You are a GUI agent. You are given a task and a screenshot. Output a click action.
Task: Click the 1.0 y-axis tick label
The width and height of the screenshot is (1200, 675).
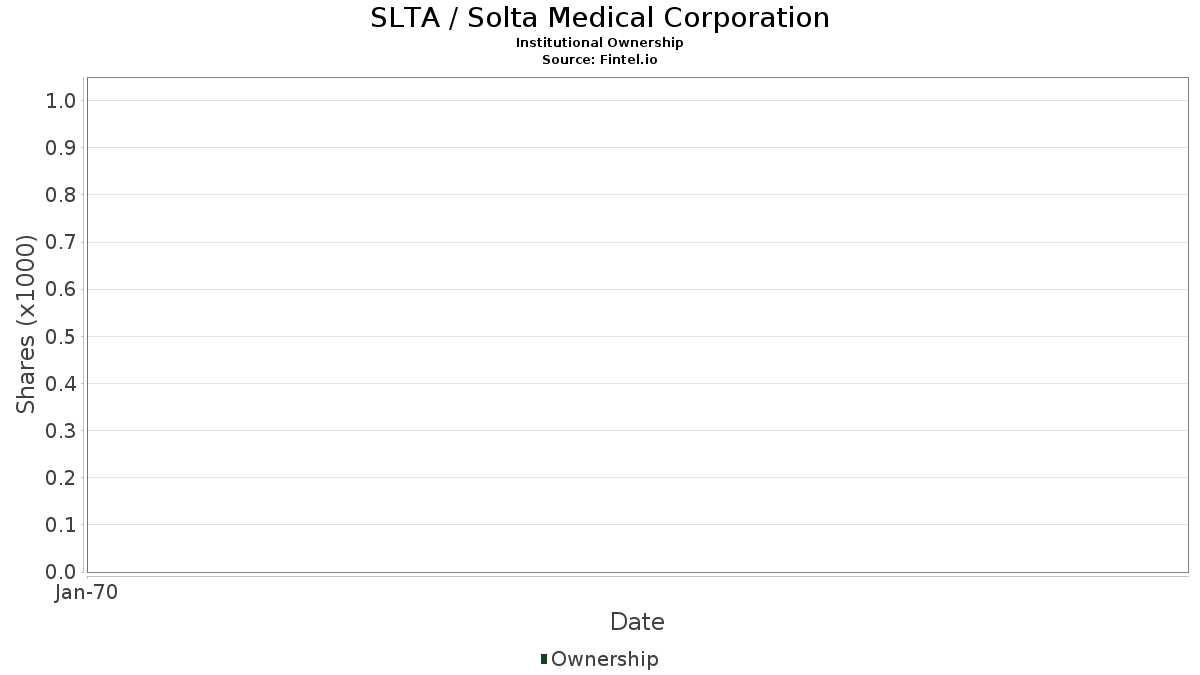point(61,100)
